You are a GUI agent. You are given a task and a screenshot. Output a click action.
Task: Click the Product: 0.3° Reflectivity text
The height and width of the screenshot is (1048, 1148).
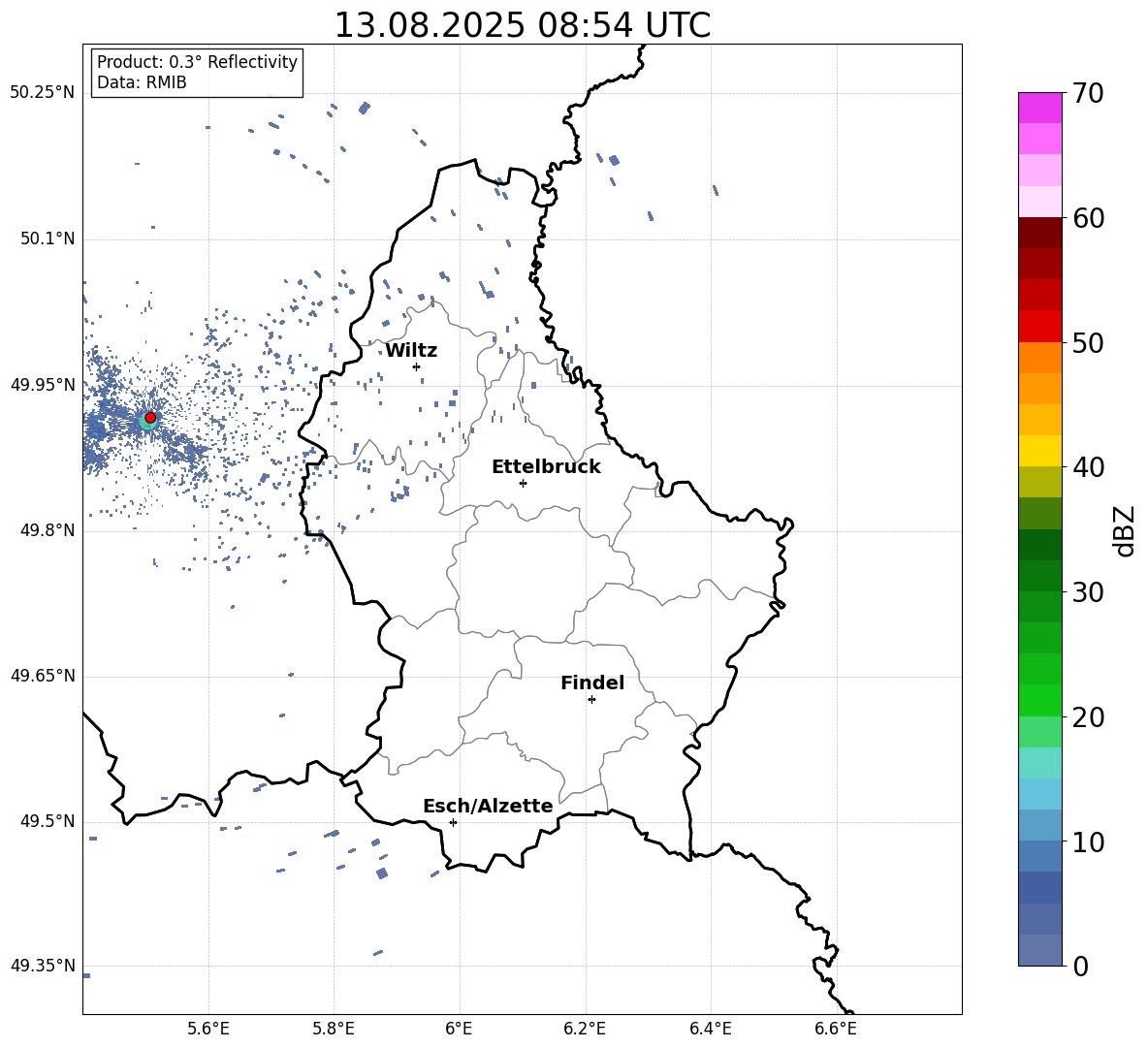click(197, 62)
